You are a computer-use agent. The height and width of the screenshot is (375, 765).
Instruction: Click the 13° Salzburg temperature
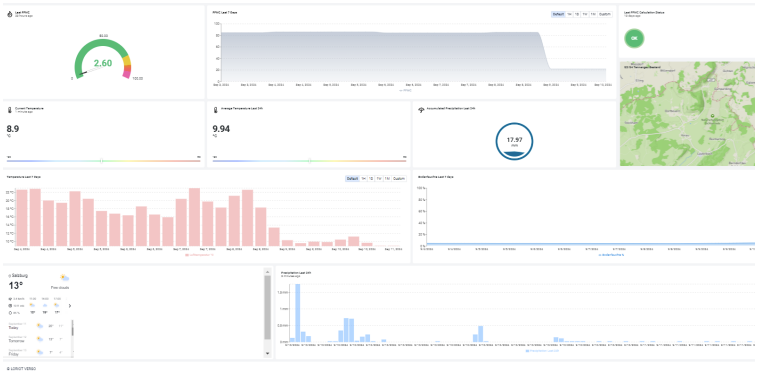[x=16, y=286]
